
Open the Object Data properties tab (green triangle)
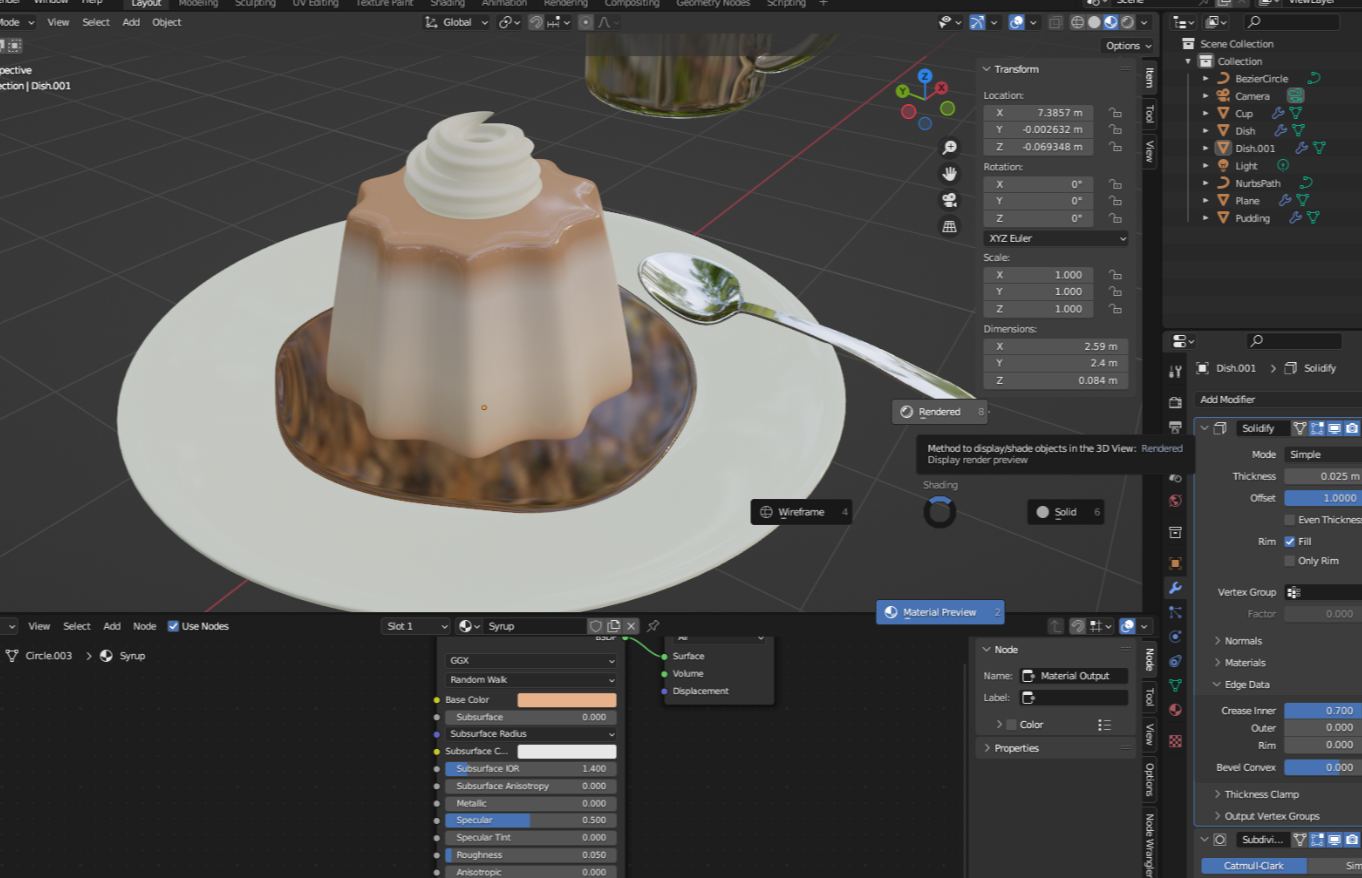point(1176,686)
